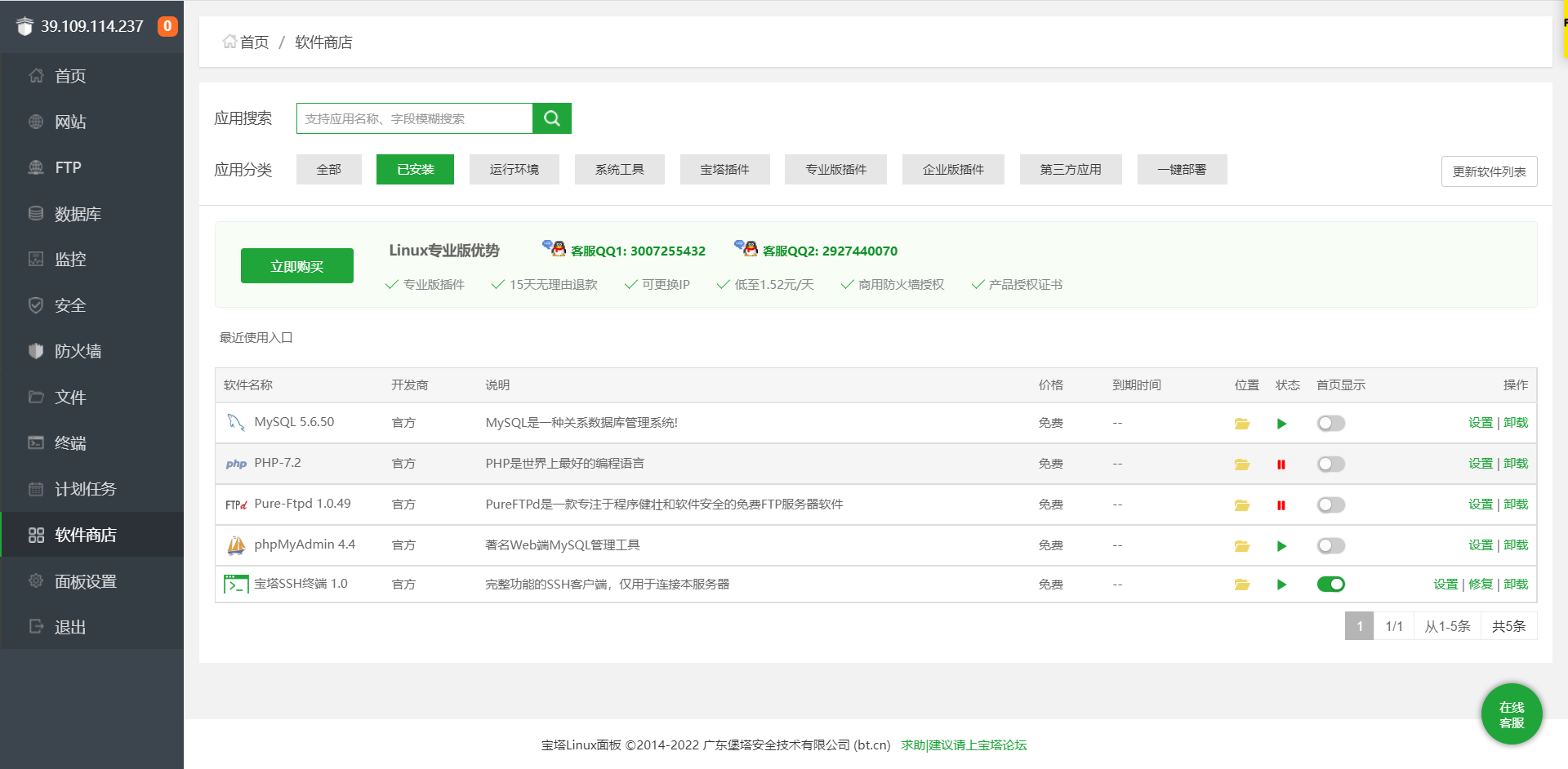Toggle PHP-7.2 homepage display switch

pos(1330,465)
